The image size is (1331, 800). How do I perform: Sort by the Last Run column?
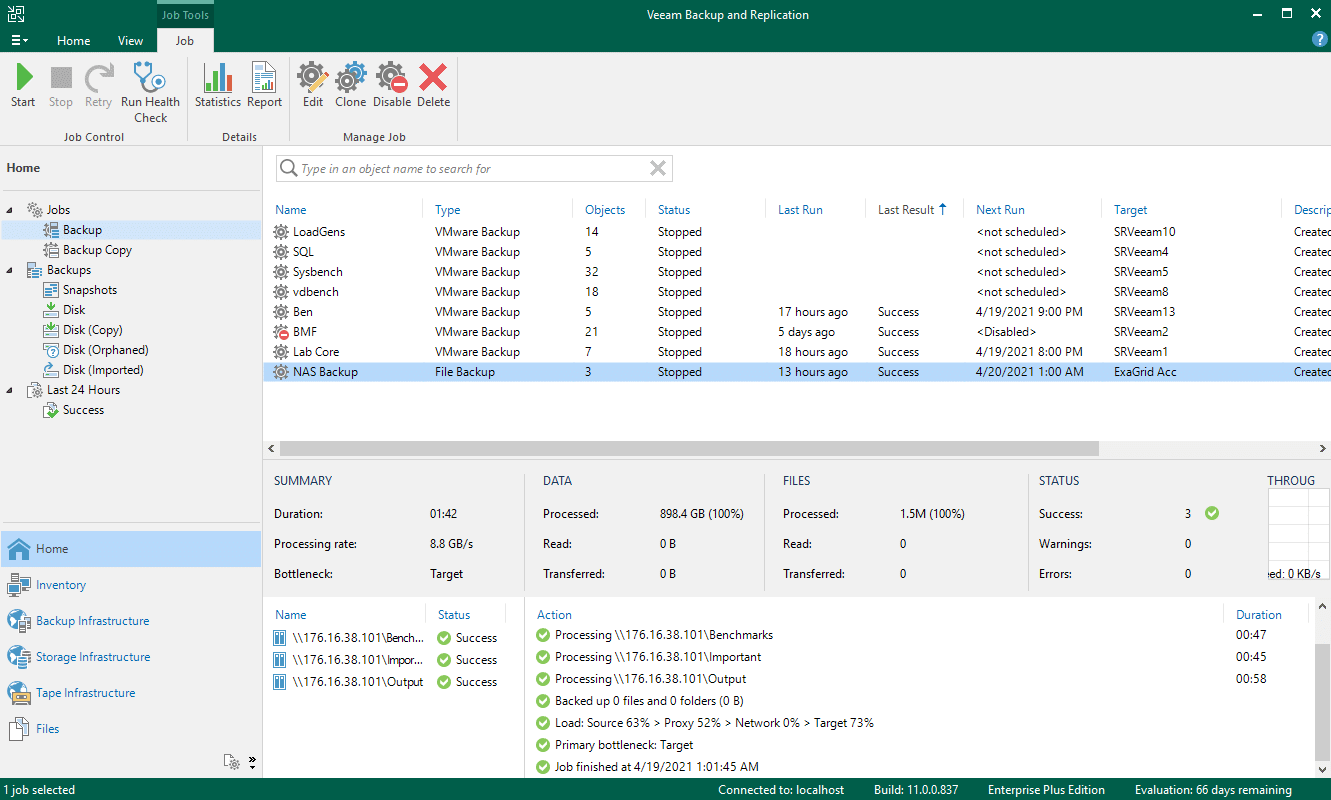(800, 210)
